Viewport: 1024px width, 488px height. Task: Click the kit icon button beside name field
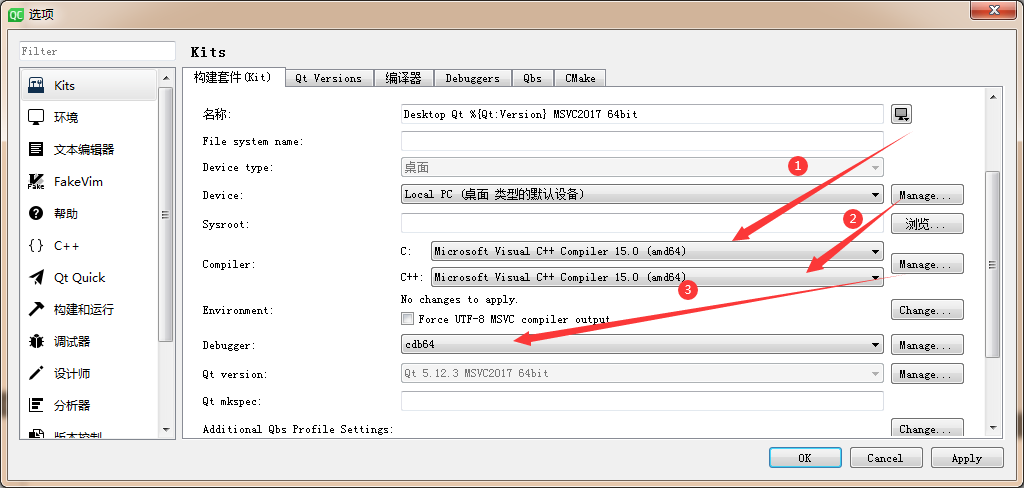(x=901, y=114)
